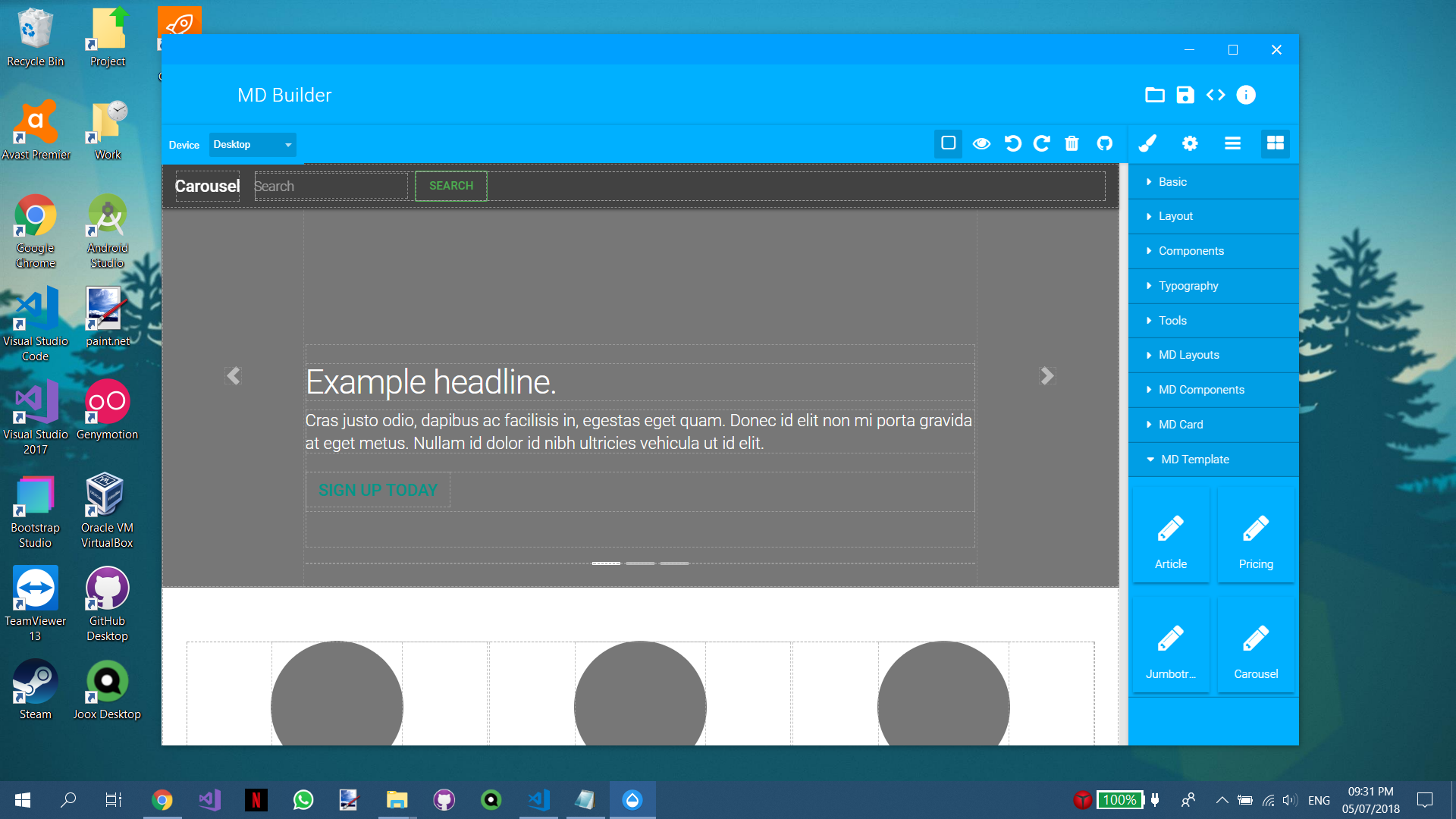This screenshot has width=1456, height=819.
Task: Open the GitHub icon in toolbar
Action: (1105, 143)
